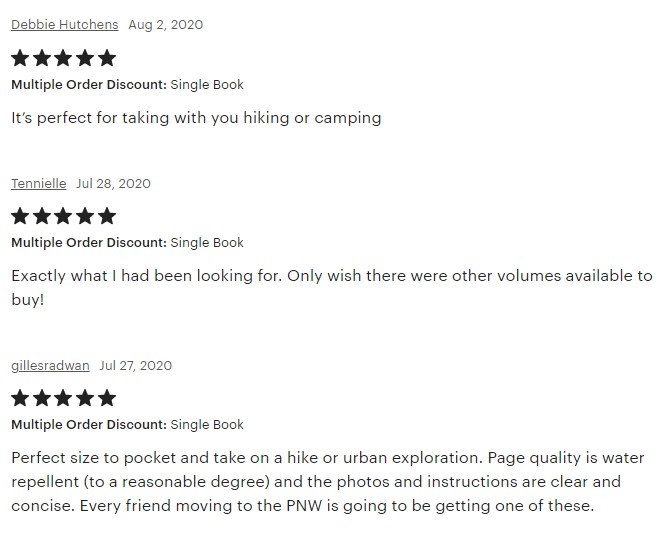The width and height of the screenshot is (667, 541).
Task: Select second star in Tennielle's rating
Action: 43,216
